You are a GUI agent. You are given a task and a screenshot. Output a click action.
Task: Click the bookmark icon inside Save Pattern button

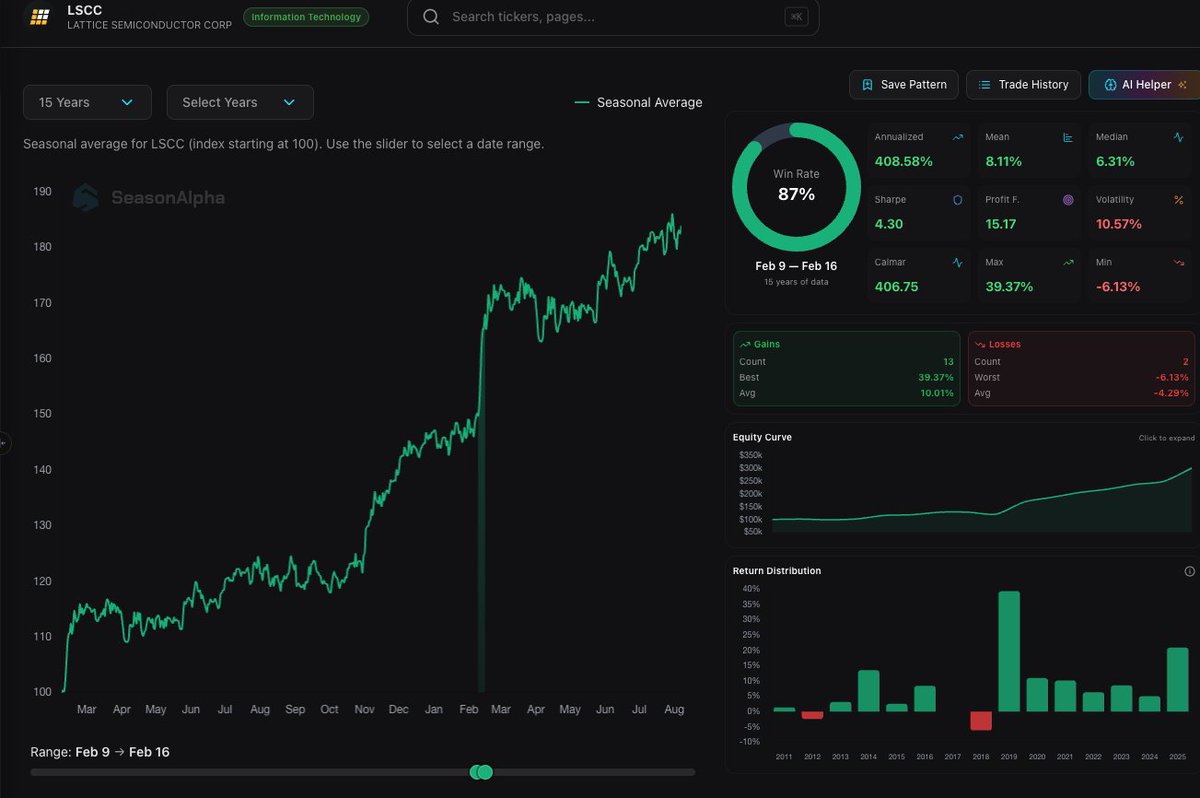tap(868, 84)
